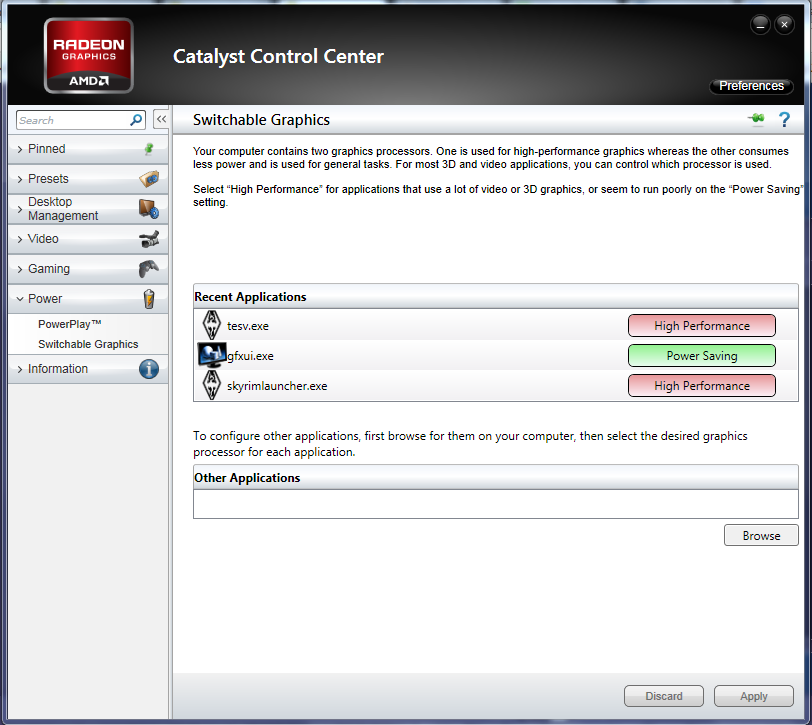This screenshot has height=725, width=812.
Task: Click the Radeon Graphics AMD logo
Action: pos(89,55)
